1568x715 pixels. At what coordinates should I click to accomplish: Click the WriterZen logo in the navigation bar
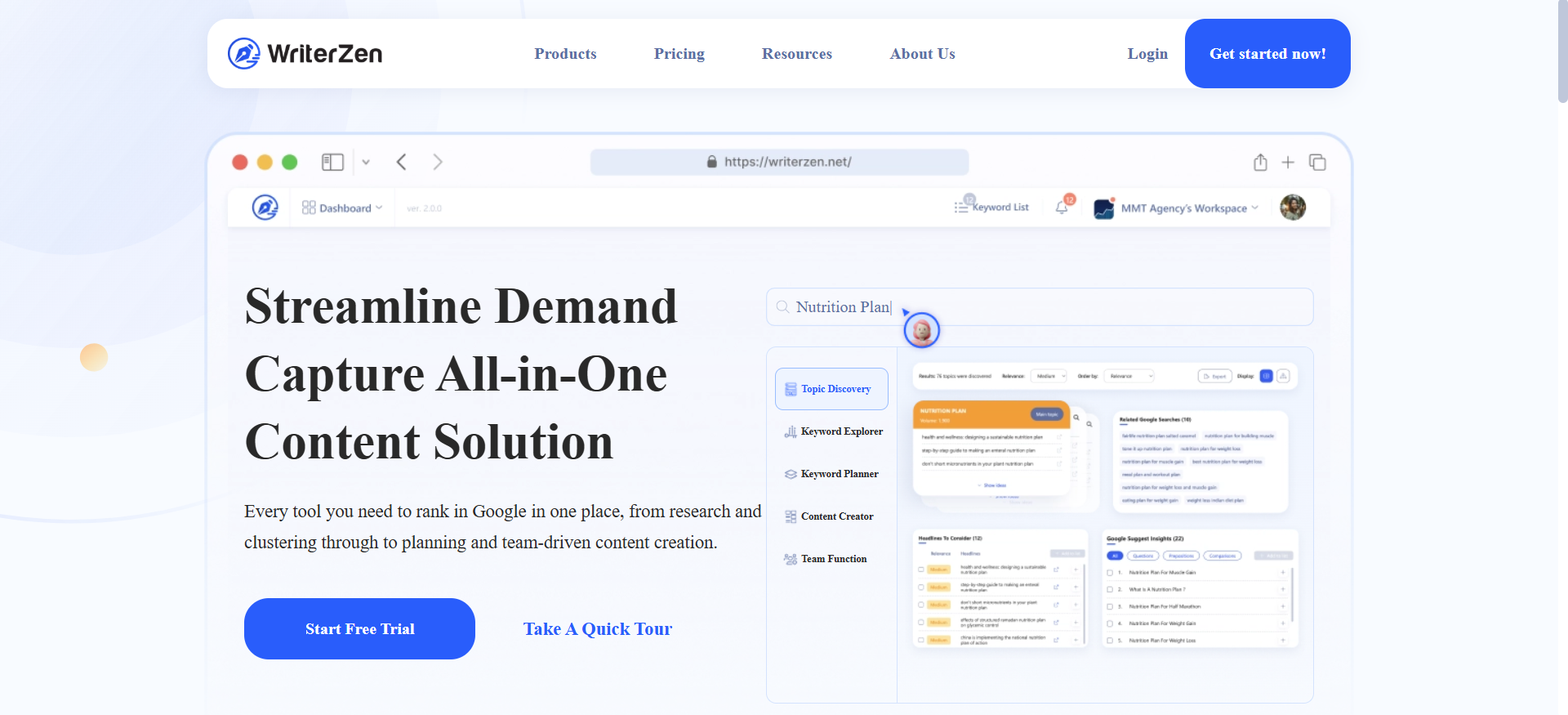pyautogui.click(x=305, y=54)
